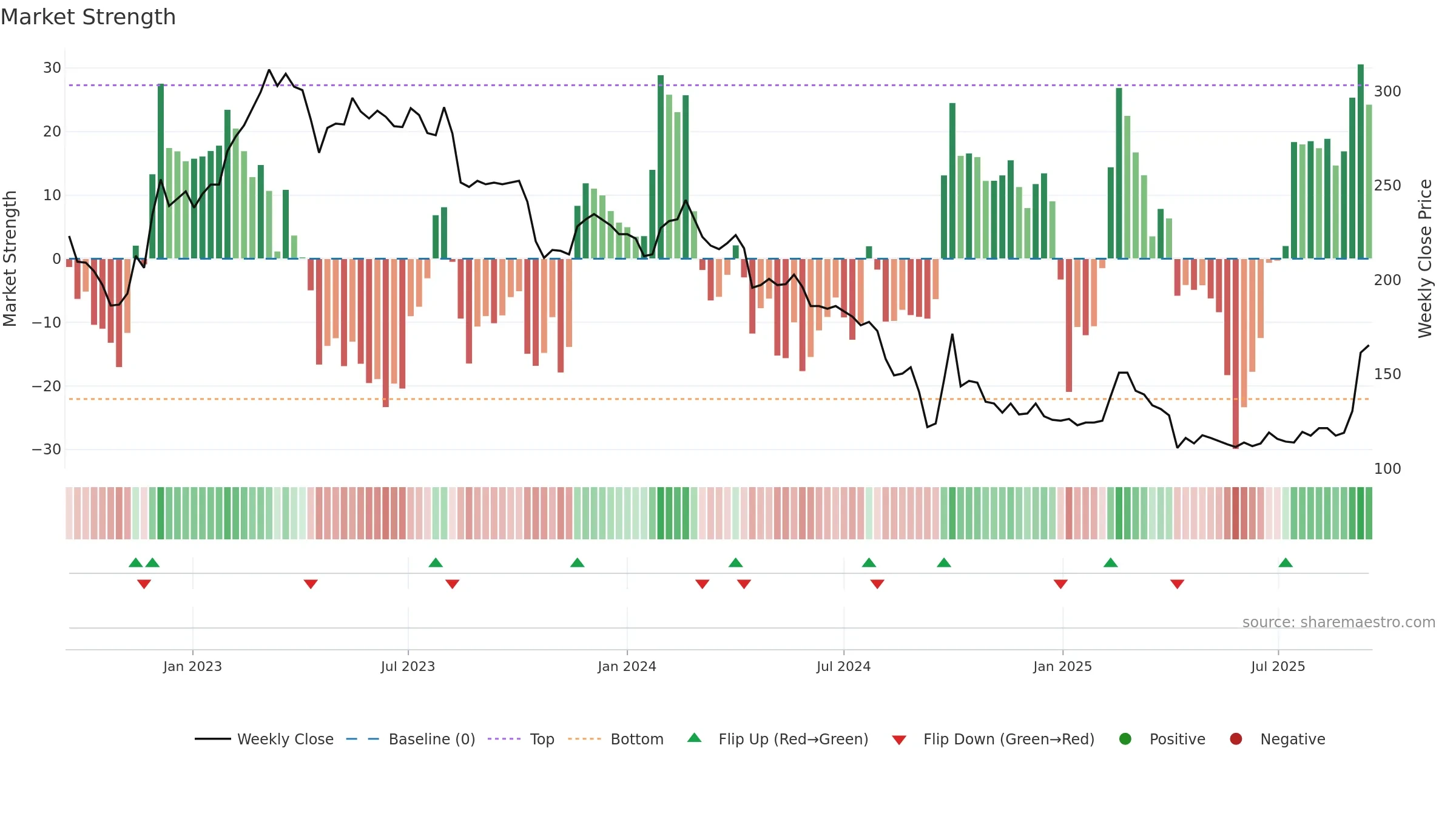Click the green Flip Up triangle shortly after Jan 2025
1456x819 pixels.
pos(1111,562)
